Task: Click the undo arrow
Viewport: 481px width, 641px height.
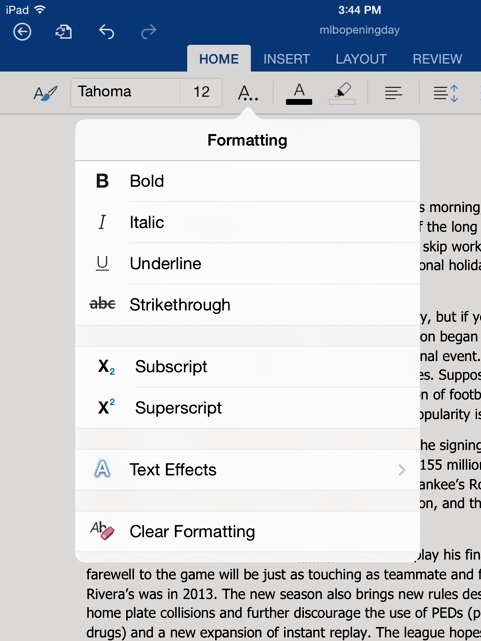Action: coord(106,32)
